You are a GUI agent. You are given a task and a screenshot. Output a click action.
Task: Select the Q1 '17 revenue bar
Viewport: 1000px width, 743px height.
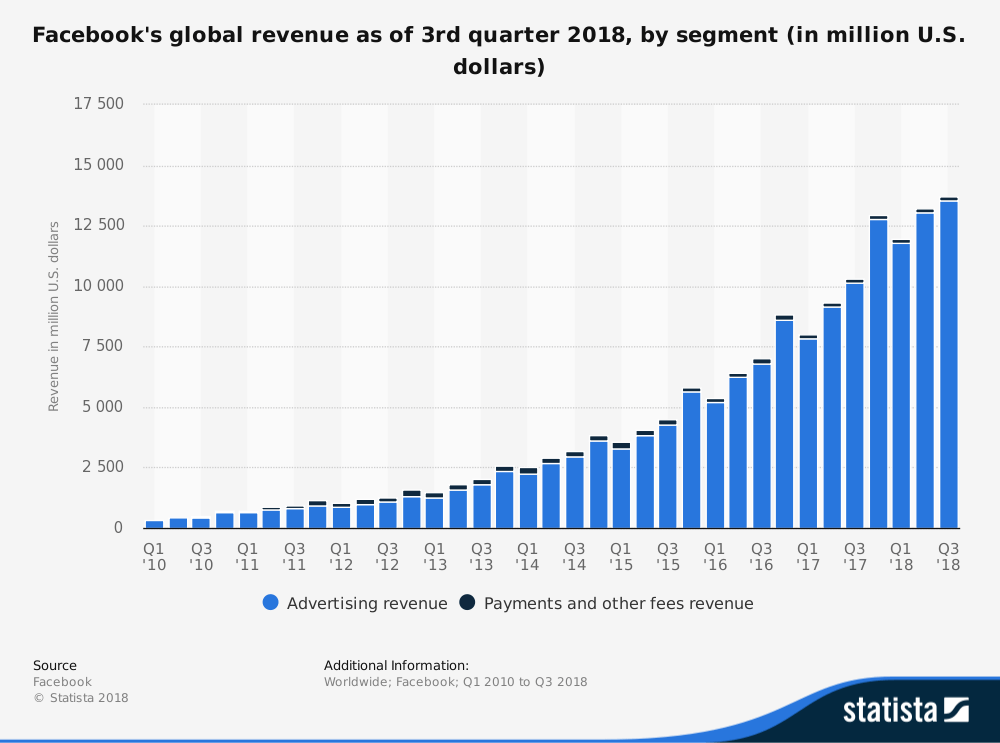[x=808, y=432]
